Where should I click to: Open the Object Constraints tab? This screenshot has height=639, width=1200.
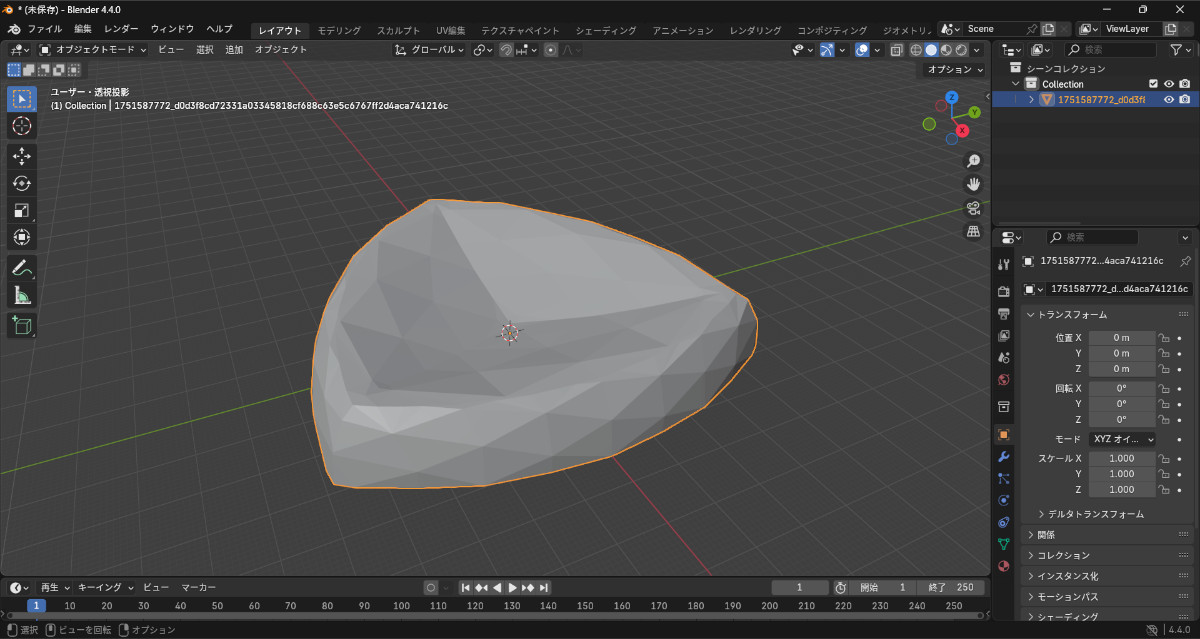(1004, 522)
